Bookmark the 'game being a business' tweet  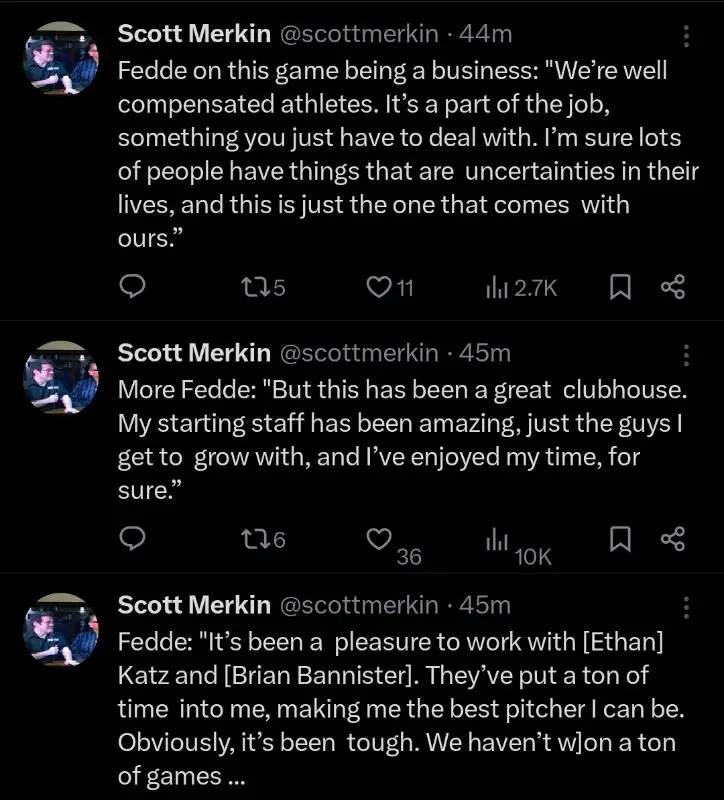[621, 288]
